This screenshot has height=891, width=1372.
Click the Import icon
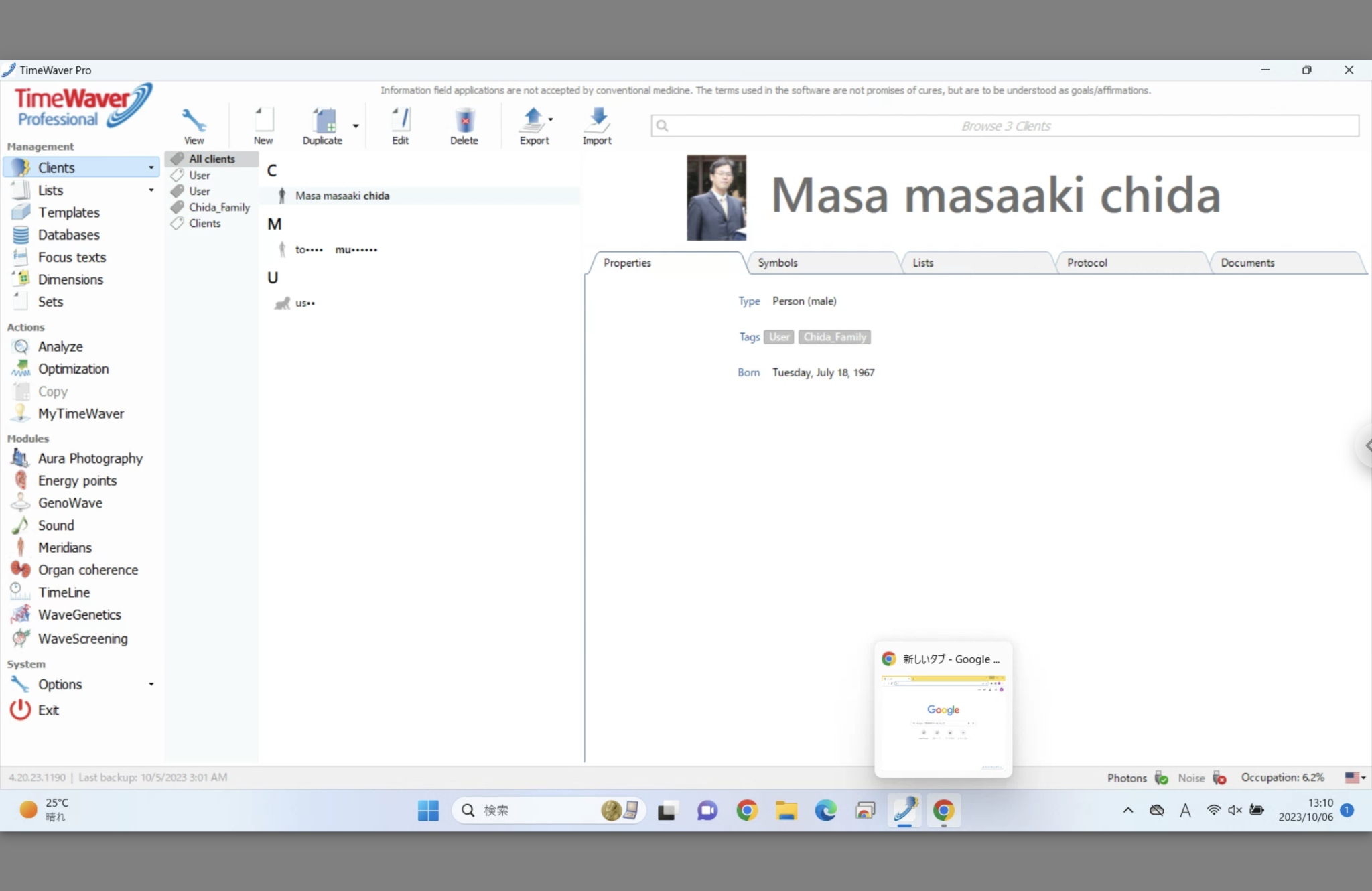click(x=597, y=120)
